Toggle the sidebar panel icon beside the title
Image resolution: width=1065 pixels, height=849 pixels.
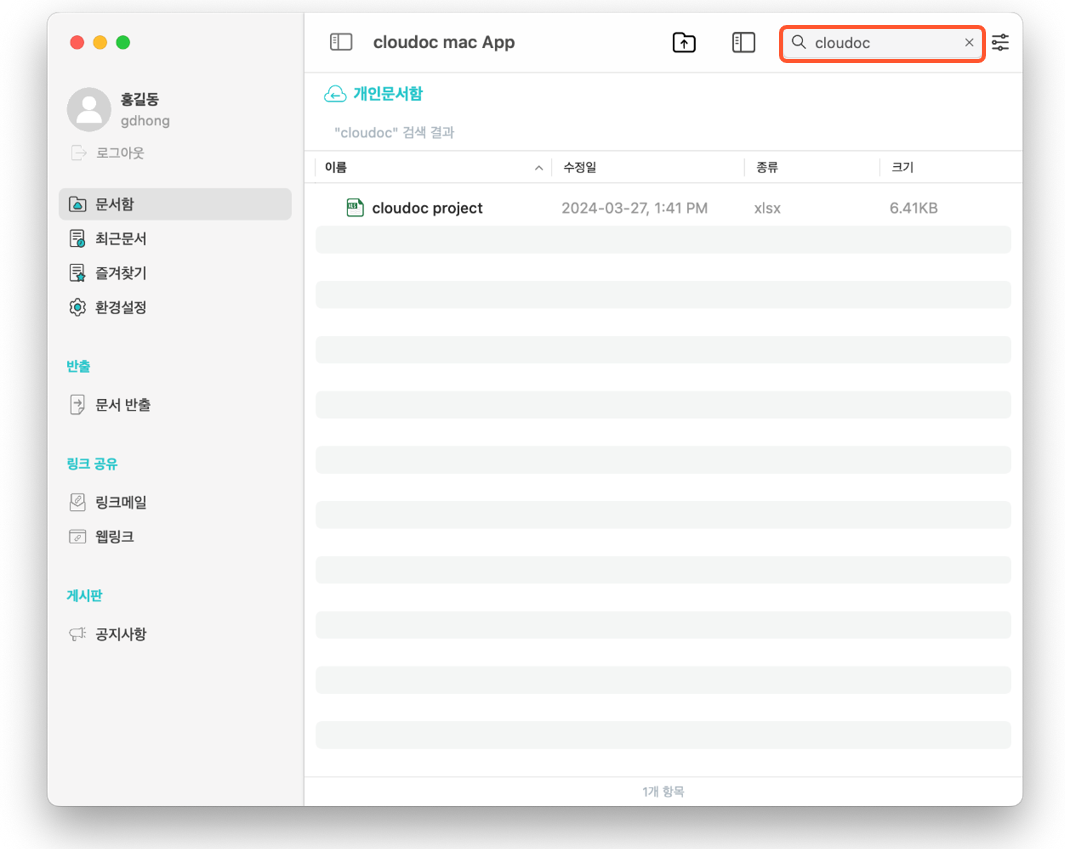[x=341, y=42]
